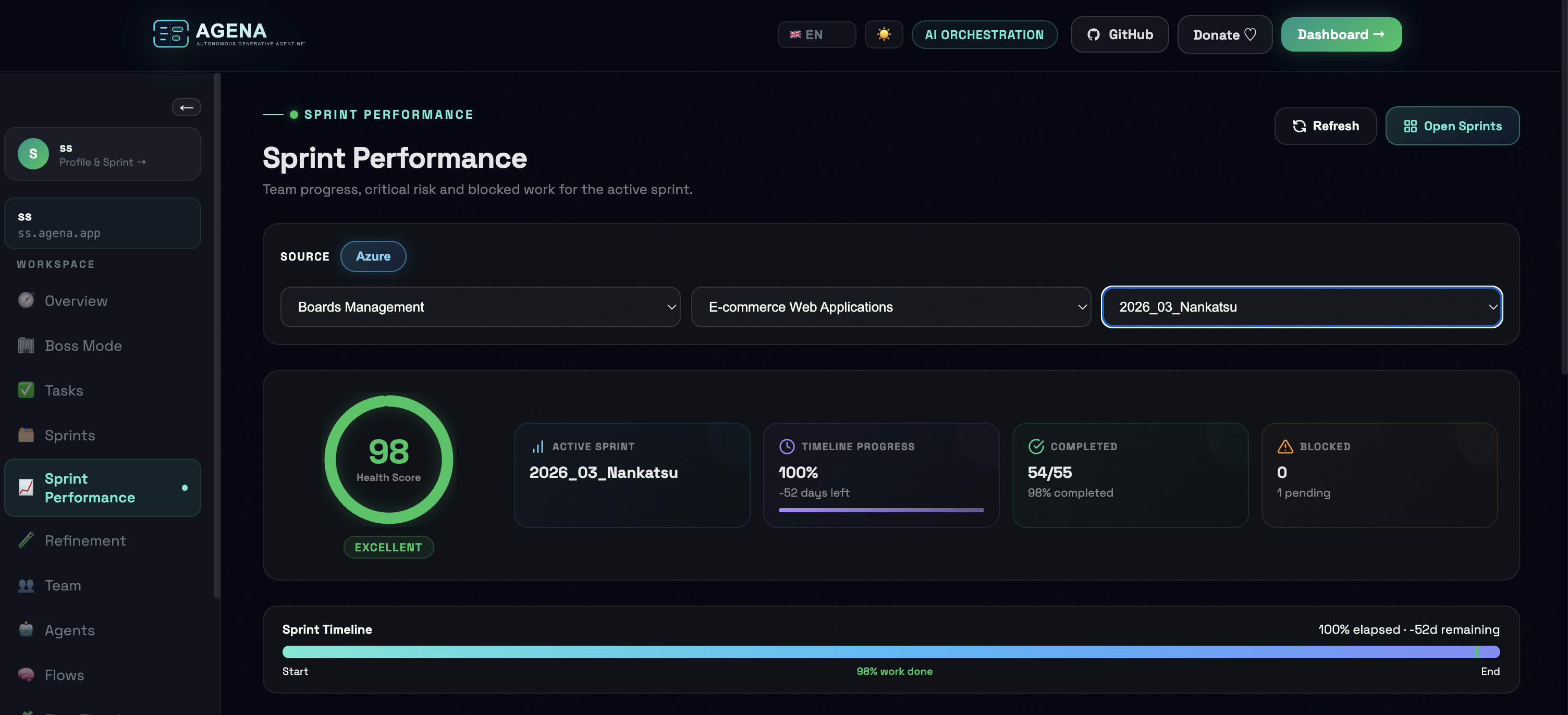Click the Boss Mode building icon
Screen dimensions: 1568x715
[26, 346]
